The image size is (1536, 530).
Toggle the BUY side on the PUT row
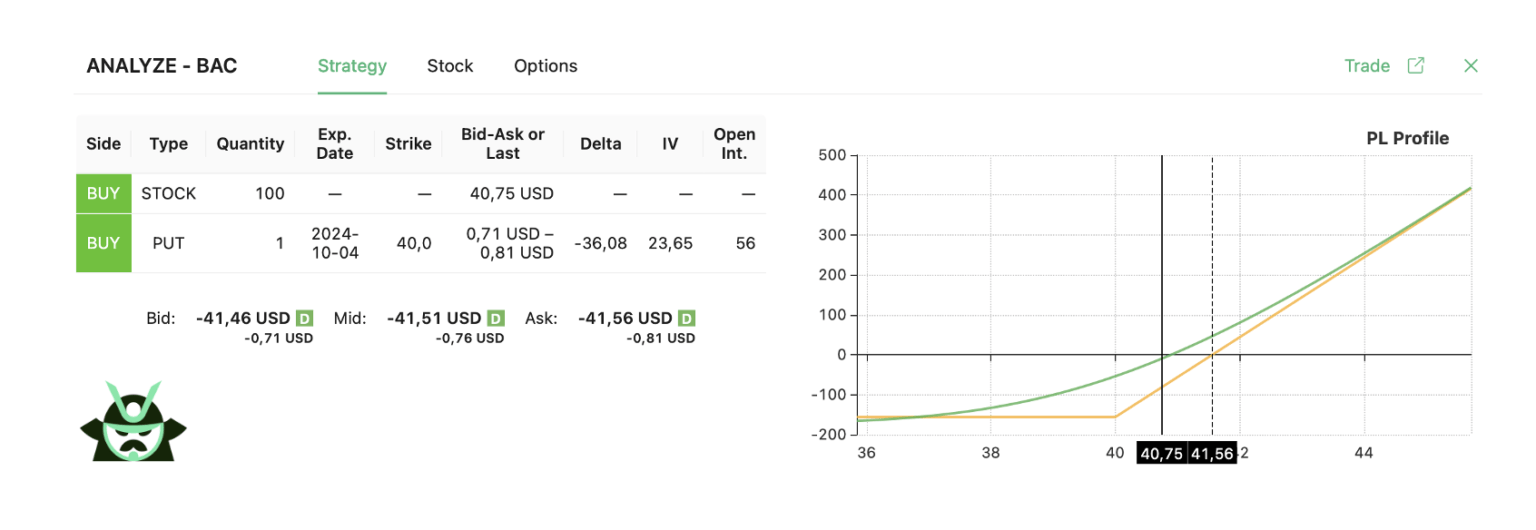pyautogui.click(x=103, y=243)
